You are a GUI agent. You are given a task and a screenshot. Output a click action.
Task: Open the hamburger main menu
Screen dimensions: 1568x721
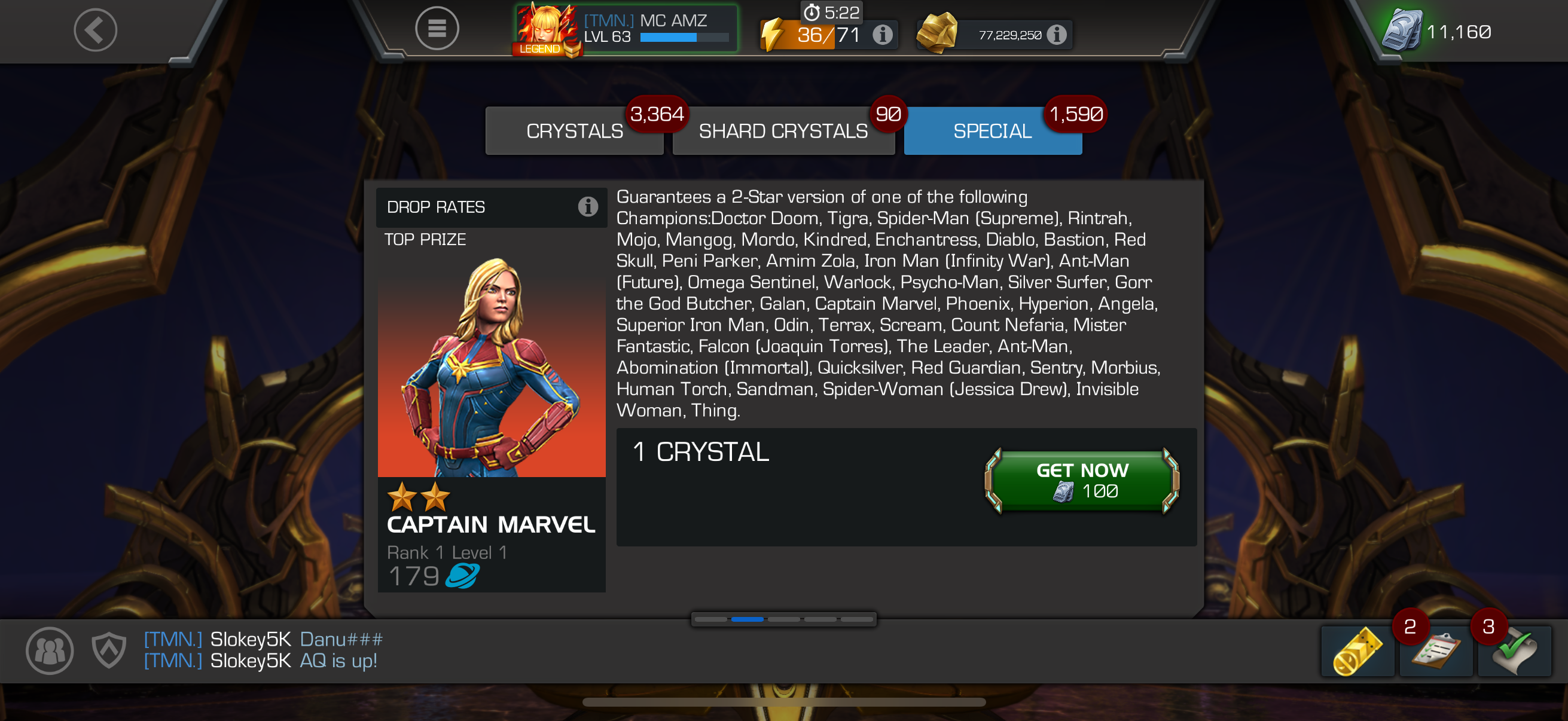tap(437, 28)
